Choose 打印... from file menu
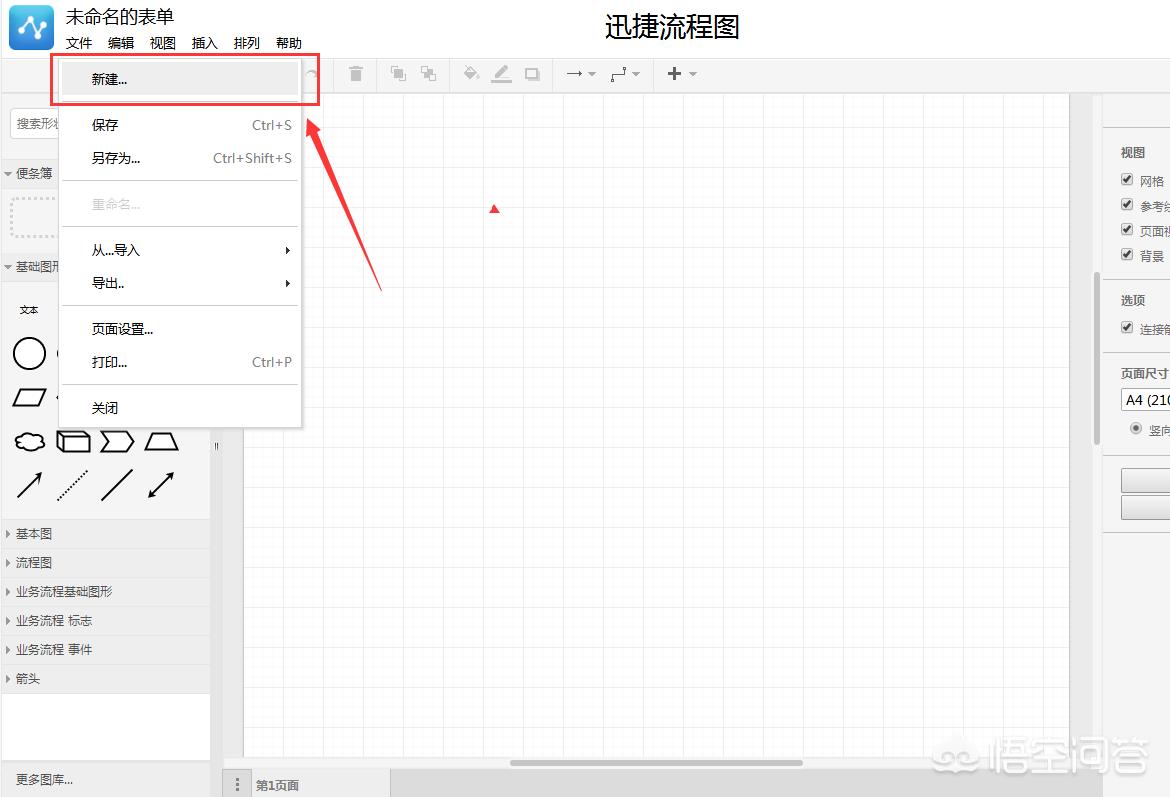 [180, 362]
